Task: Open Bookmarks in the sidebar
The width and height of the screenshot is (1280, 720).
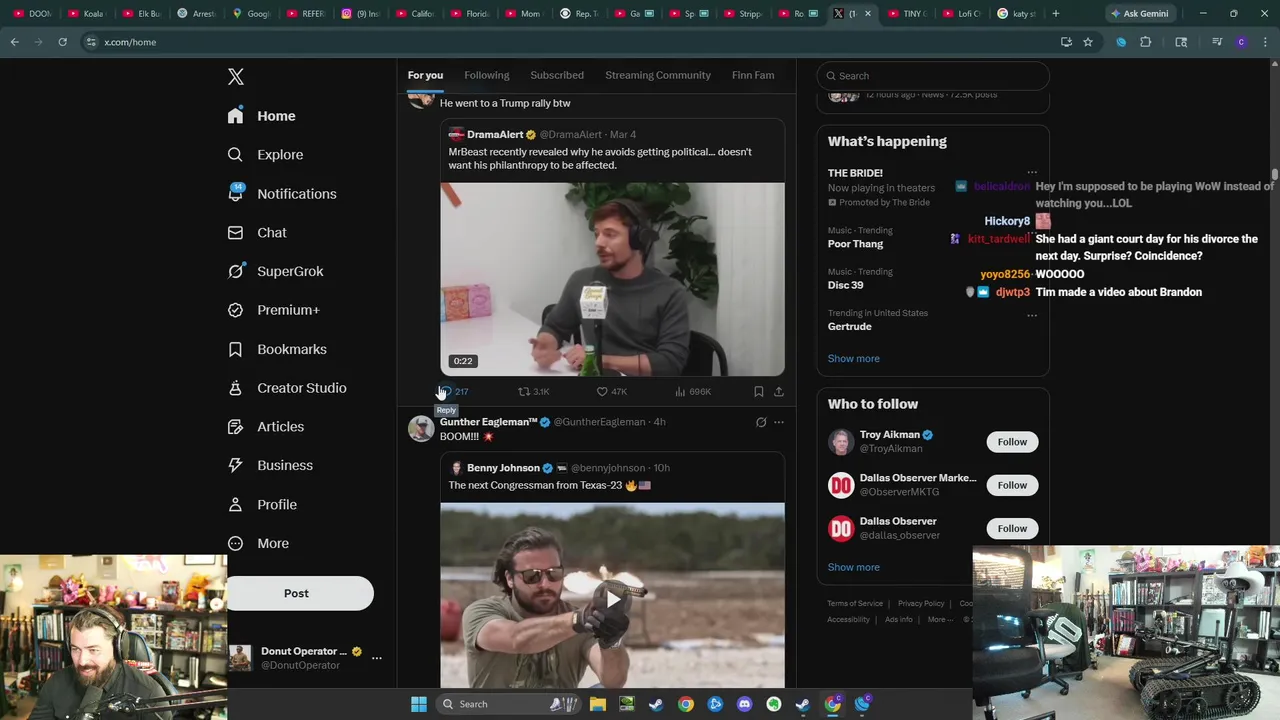Action: (277, 349)
